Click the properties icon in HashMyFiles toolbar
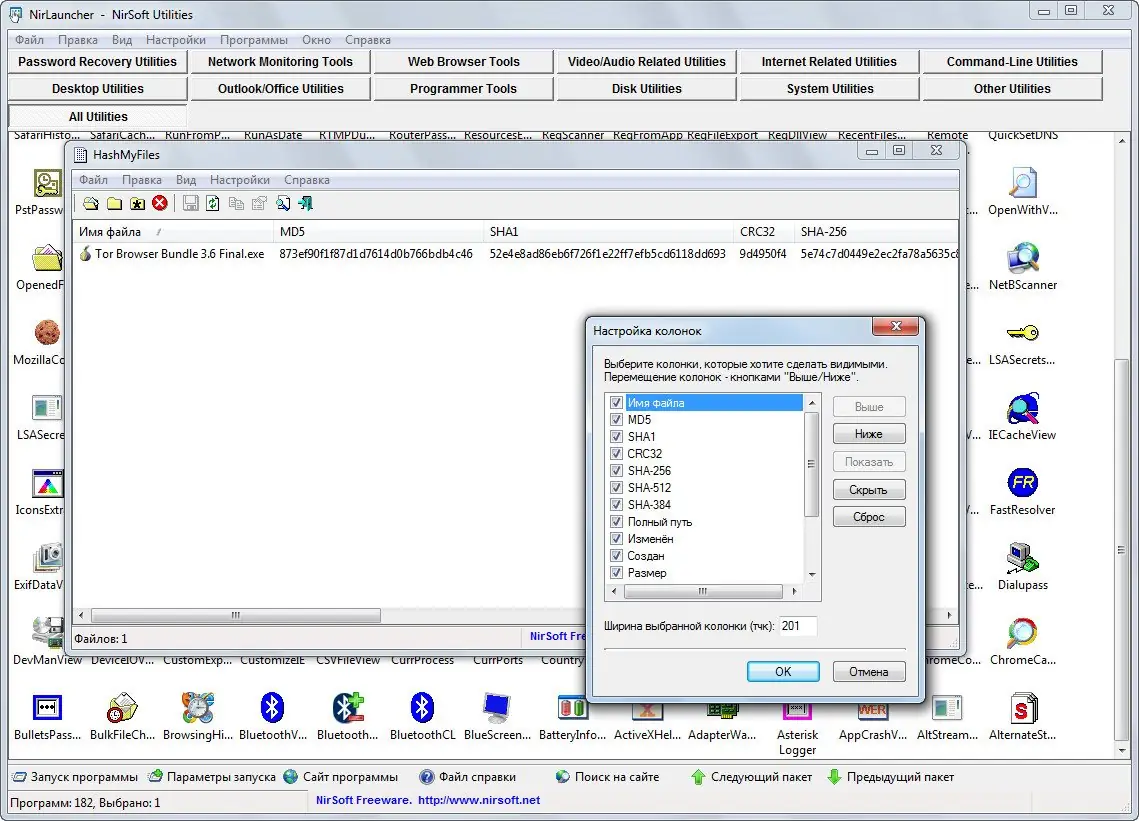Image resolution: width=1139 pixels, height=821 pixels. click(x=259, y=203)
